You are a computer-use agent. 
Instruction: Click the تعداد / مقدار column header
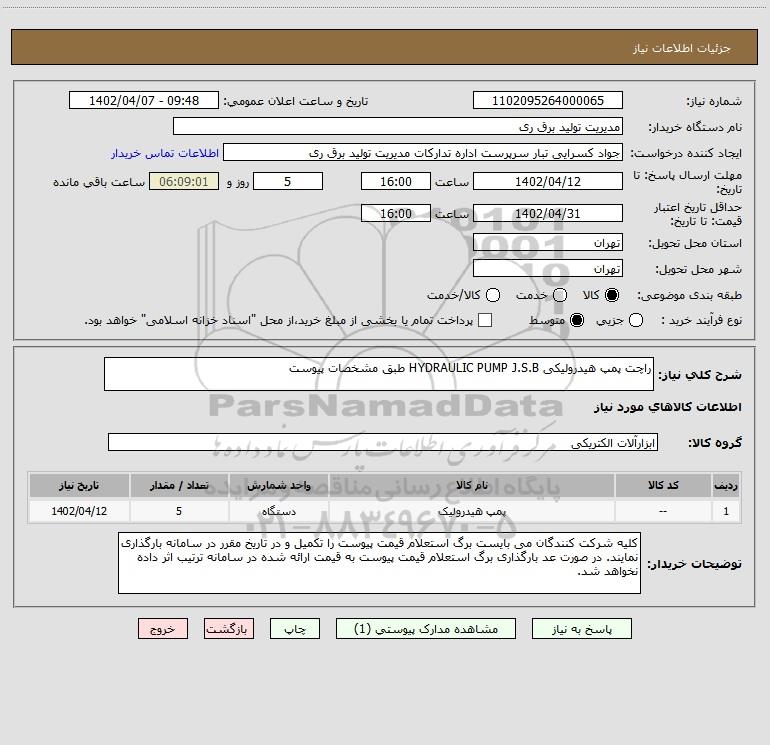[179, 486]
